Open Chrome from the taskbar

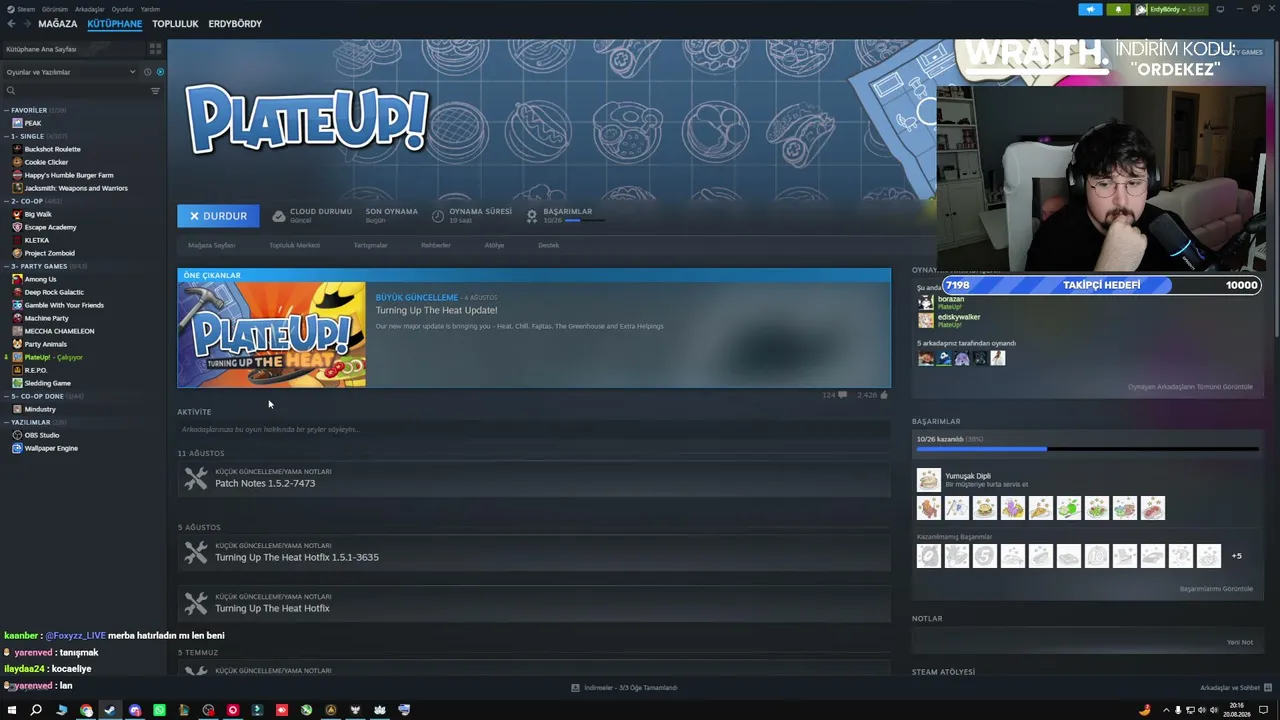(86, 710)
